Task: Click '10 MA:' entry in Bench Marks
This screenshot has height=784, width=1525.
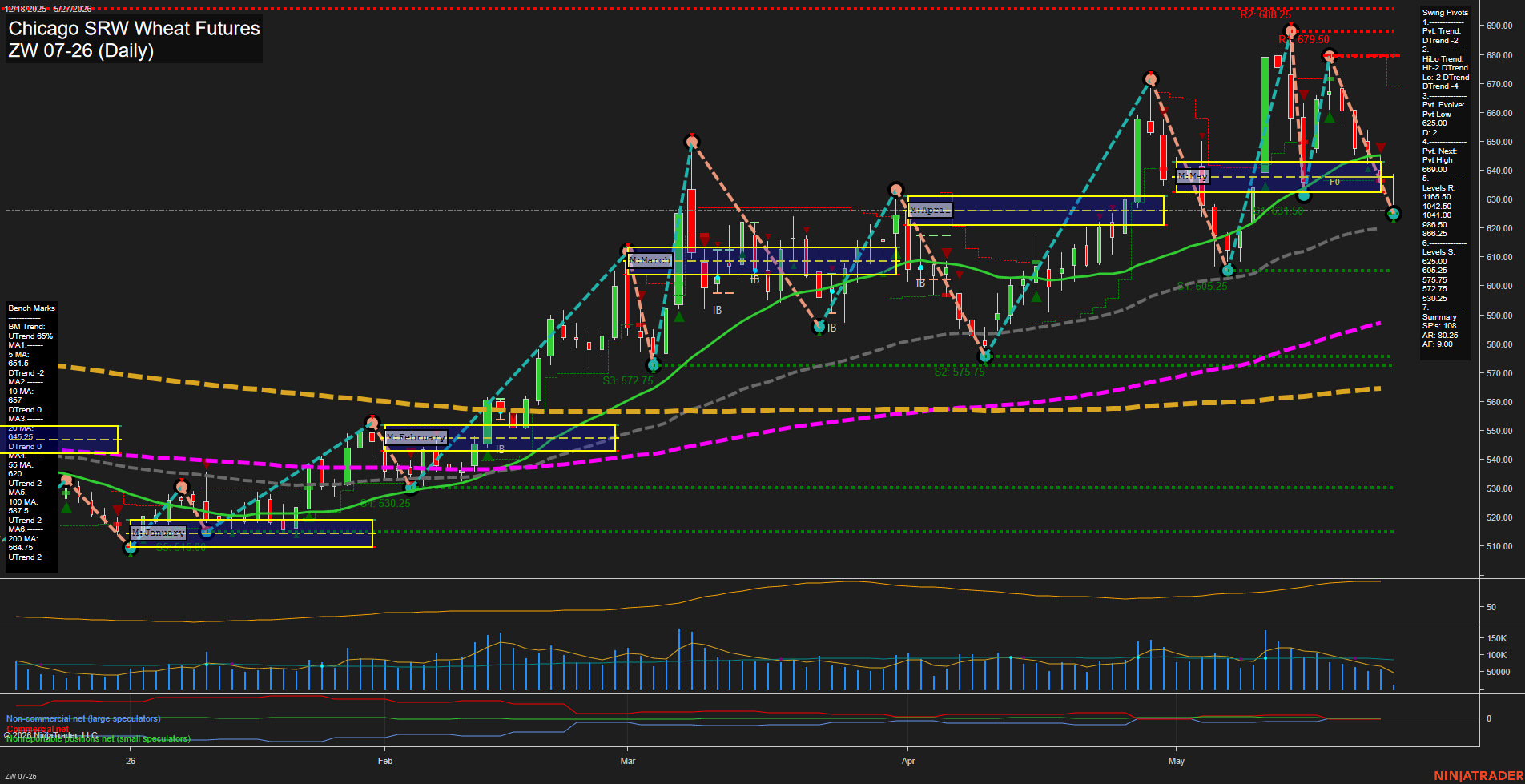Action: pos(21,391)
